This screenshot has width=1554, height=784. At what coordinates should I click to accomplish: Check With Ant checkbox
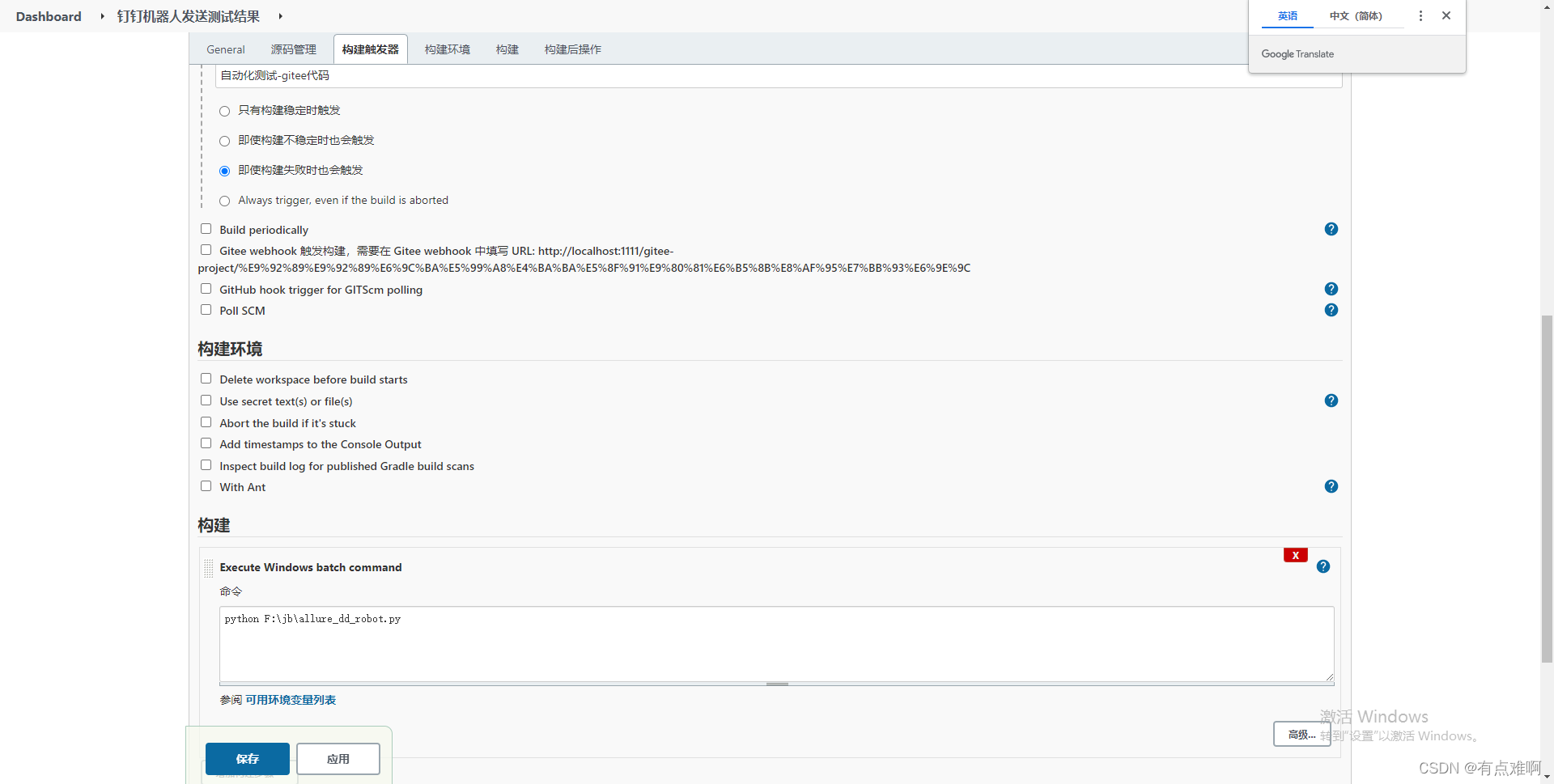click(x=206, y=486)
